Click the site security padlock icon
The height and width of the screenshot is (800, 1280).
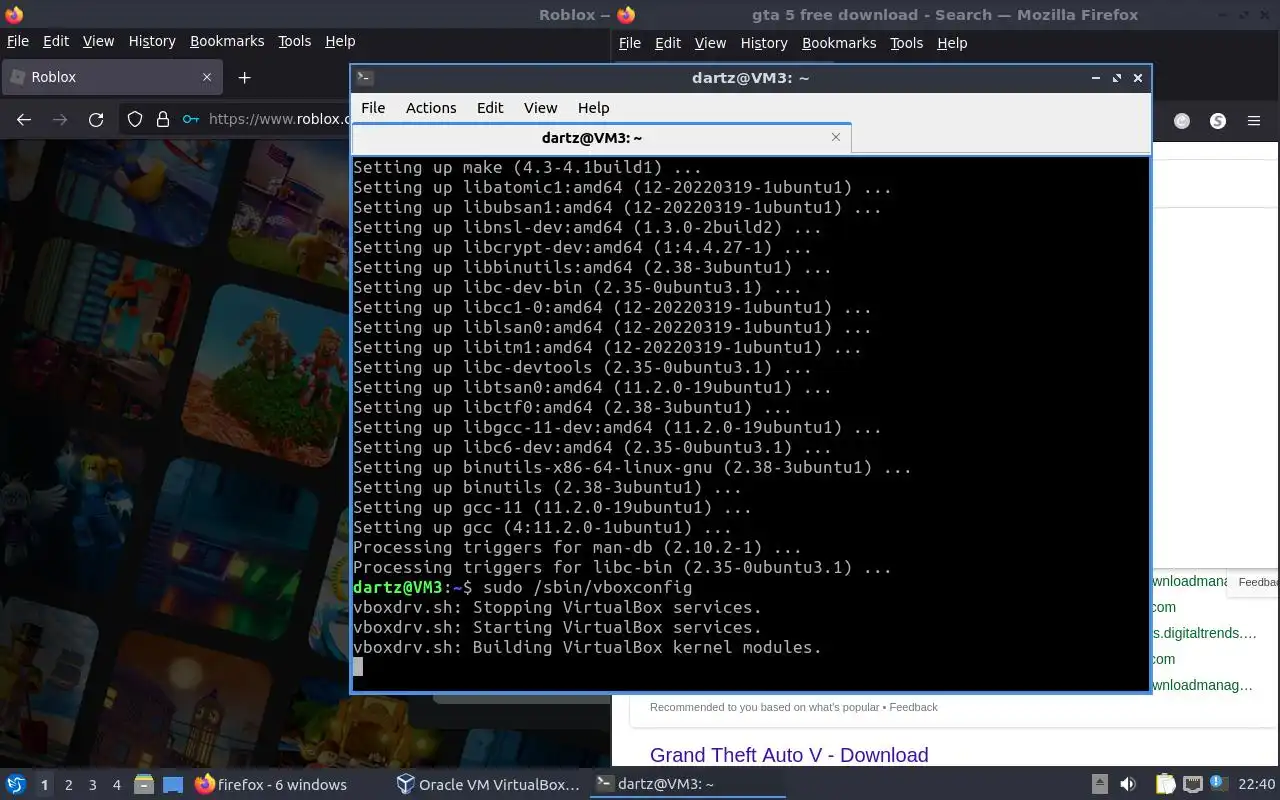coord(163,120)
